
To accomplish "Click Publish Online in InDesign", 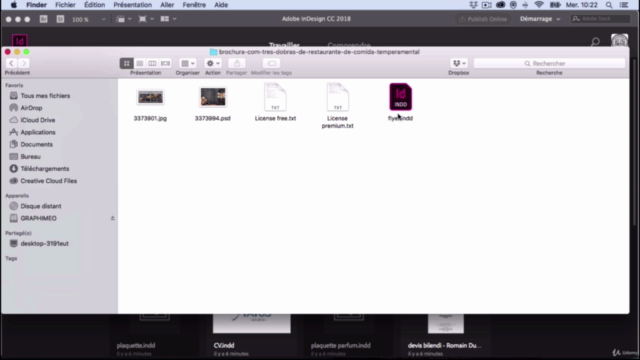I will 483,19.
